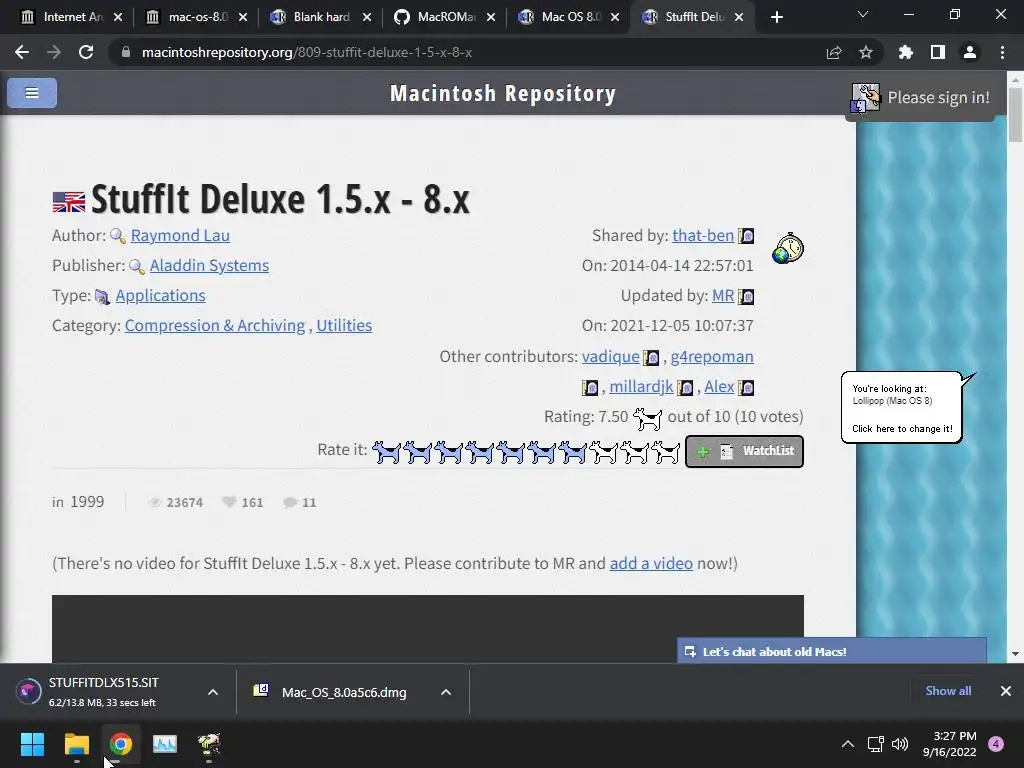Open g4repoman contributor link
Image resolution: width=1024 pixels, height=768 pixels.
712,357
